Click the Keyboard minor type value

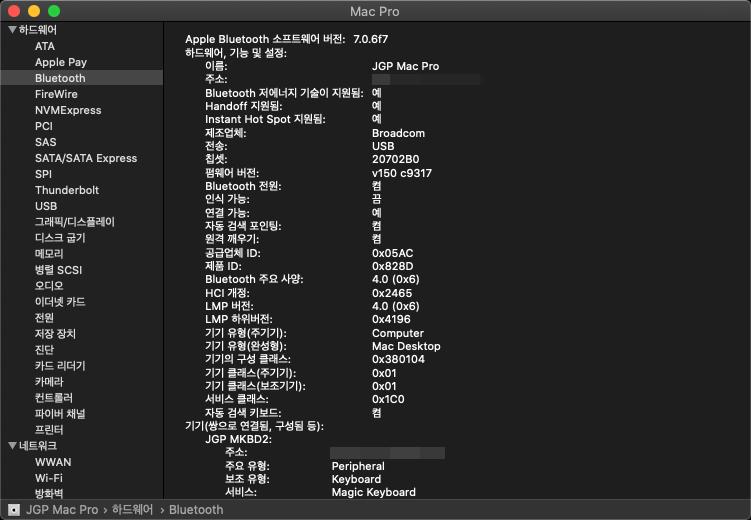click(x=356, y=479)
